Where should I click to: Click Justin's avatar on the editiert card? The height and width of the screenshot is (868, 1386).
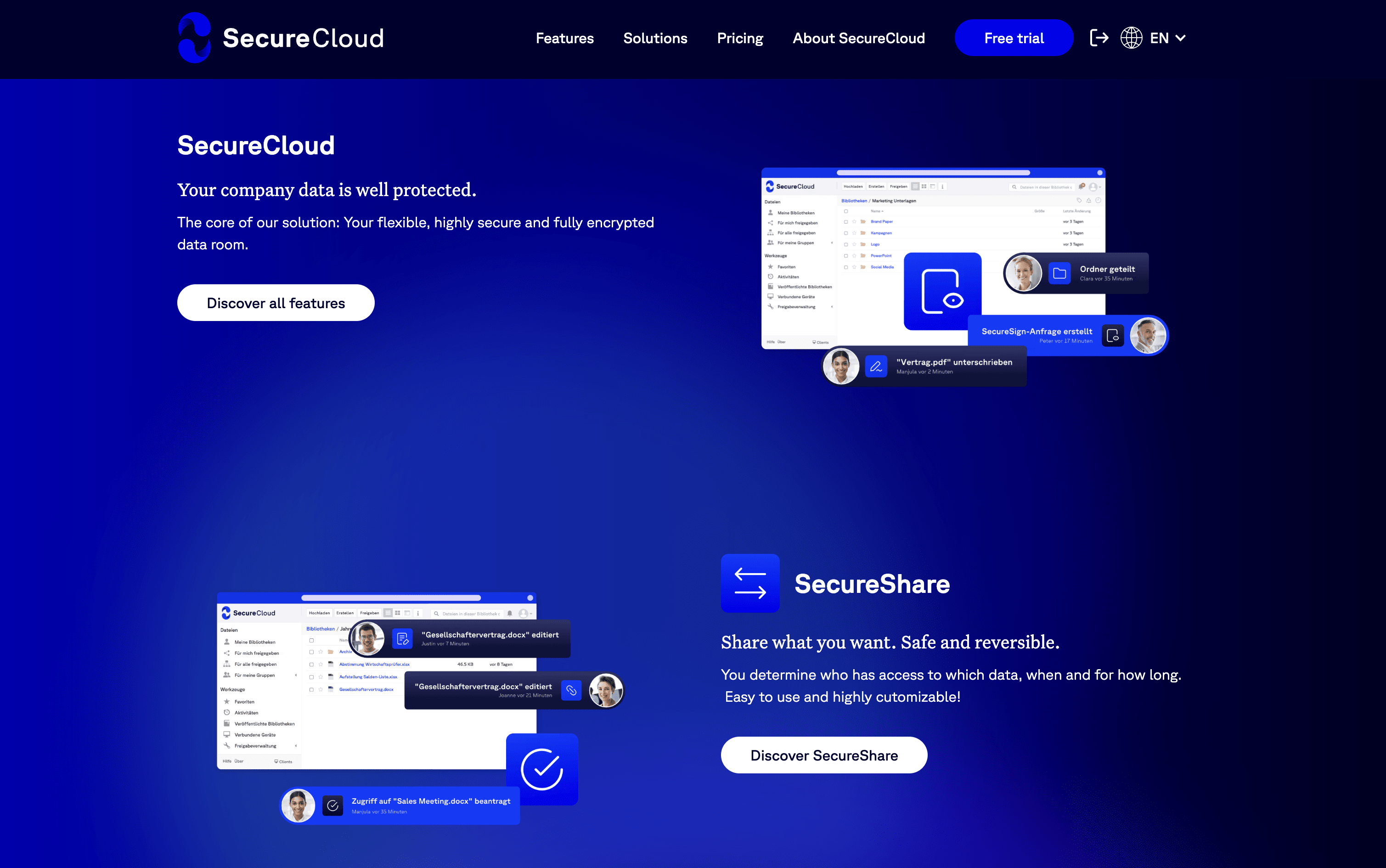(367, 638)
